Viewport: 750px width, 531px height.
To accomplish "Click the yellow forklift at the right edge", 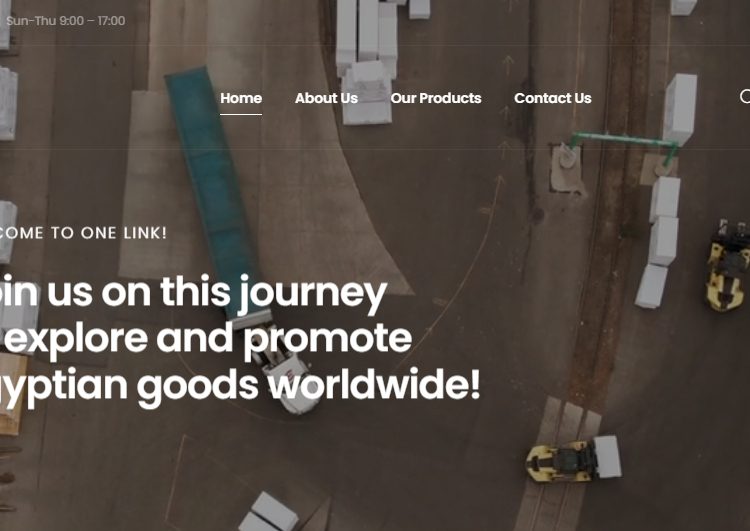I will (x=728, y=266).
